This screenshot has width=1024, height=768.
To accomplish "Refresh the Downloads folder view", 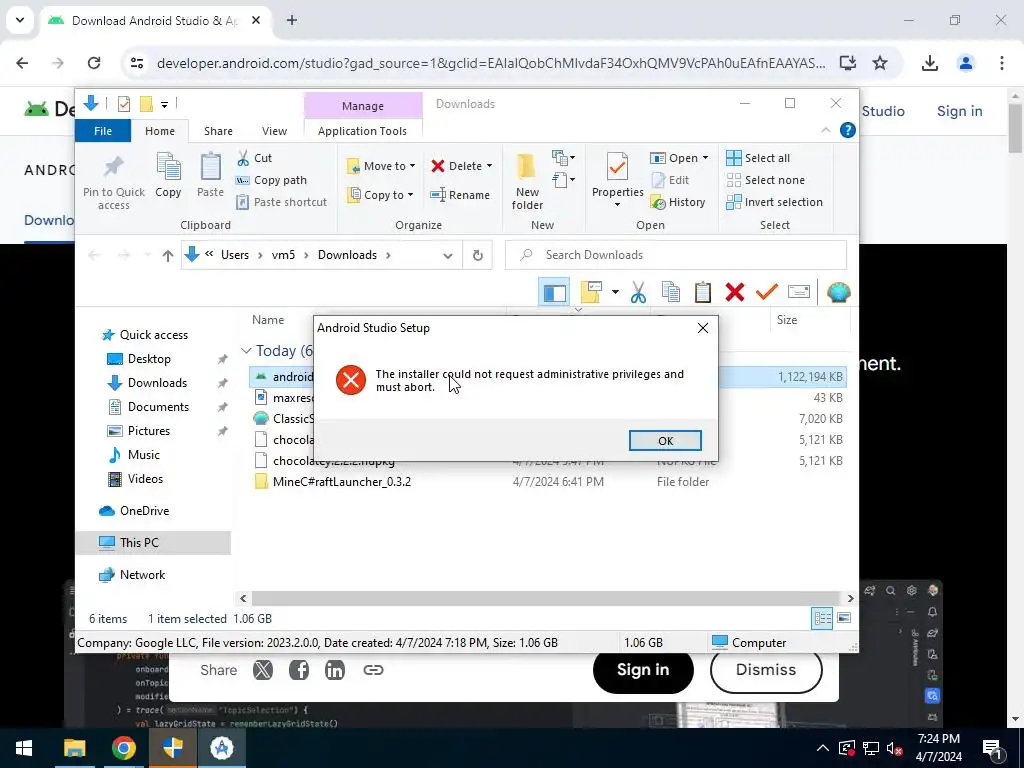I will click(x=478, y=255).
